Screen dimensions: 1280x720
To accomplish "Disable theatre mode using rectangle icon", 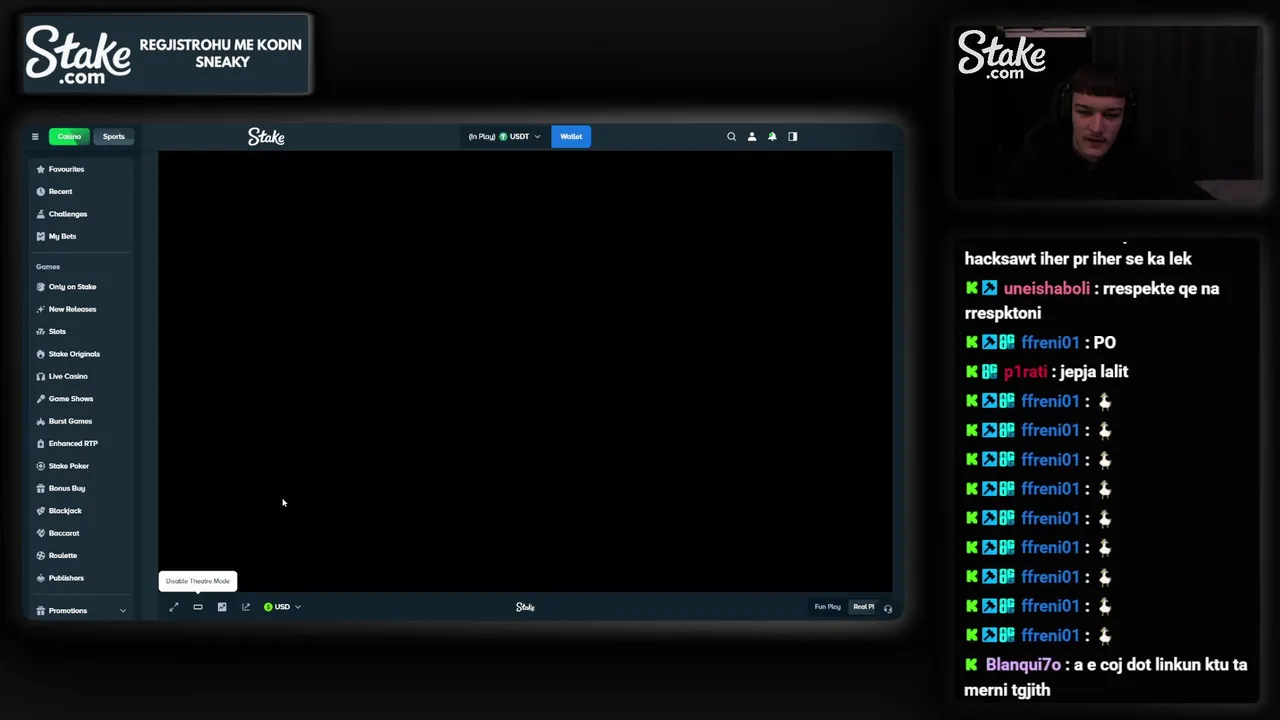I will [198, 607].
